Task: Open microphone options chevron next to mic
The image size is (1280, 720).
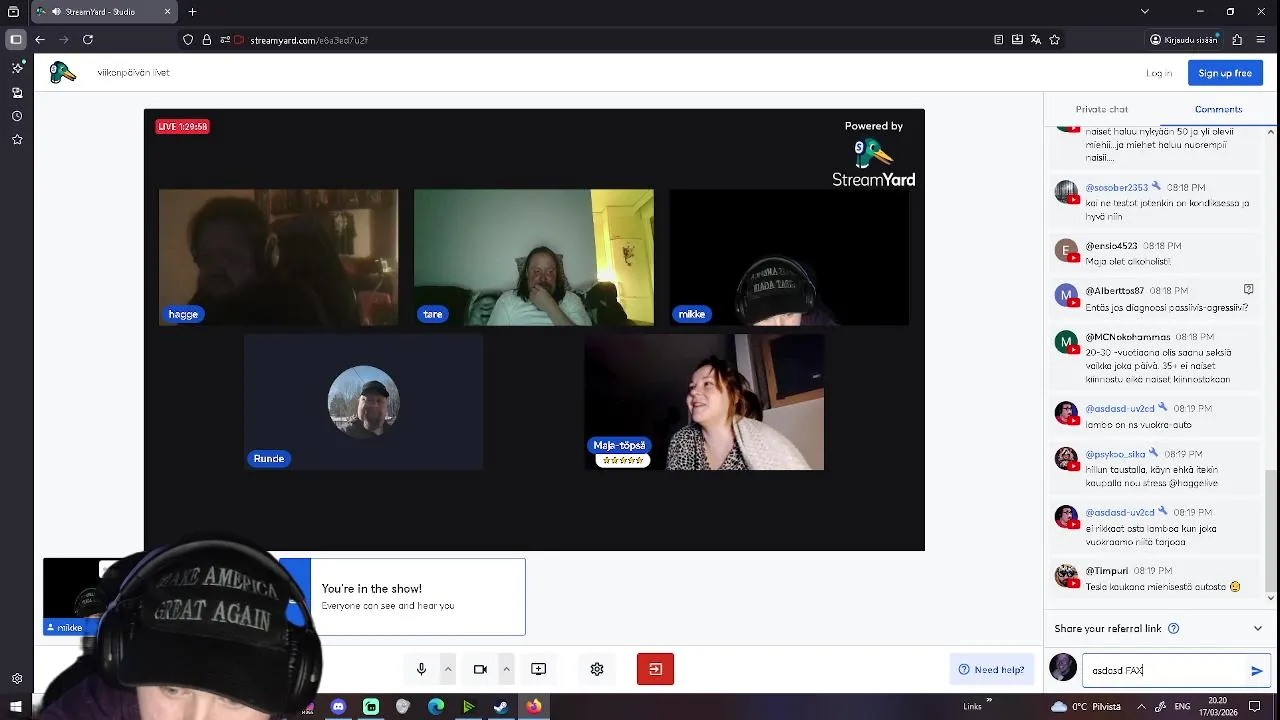Action: point(448,669)
